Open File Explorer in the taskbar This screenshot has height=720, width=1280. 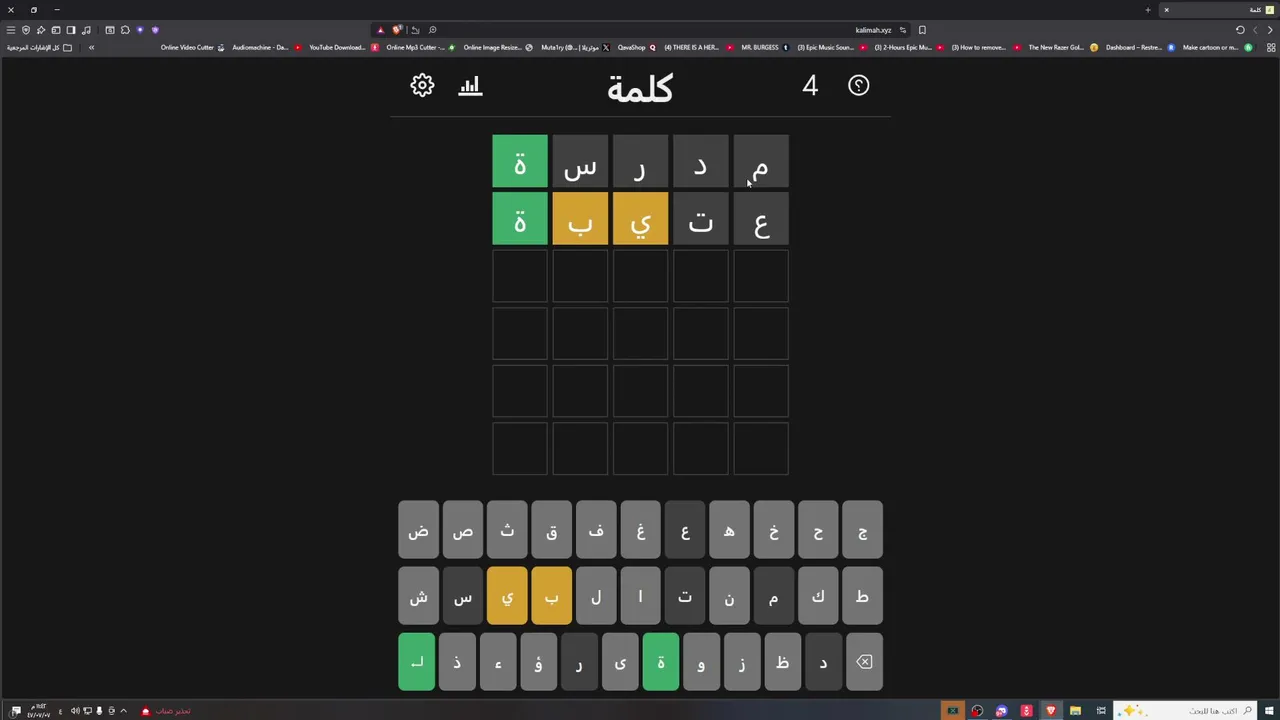(x=1075, y=711)
